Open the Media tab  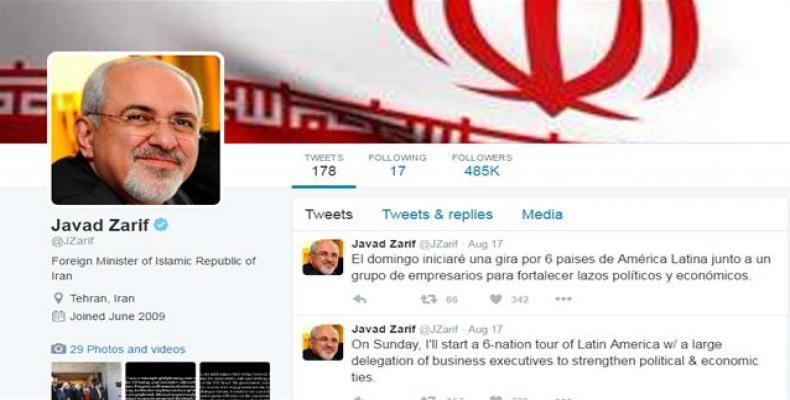click(542, 215)
